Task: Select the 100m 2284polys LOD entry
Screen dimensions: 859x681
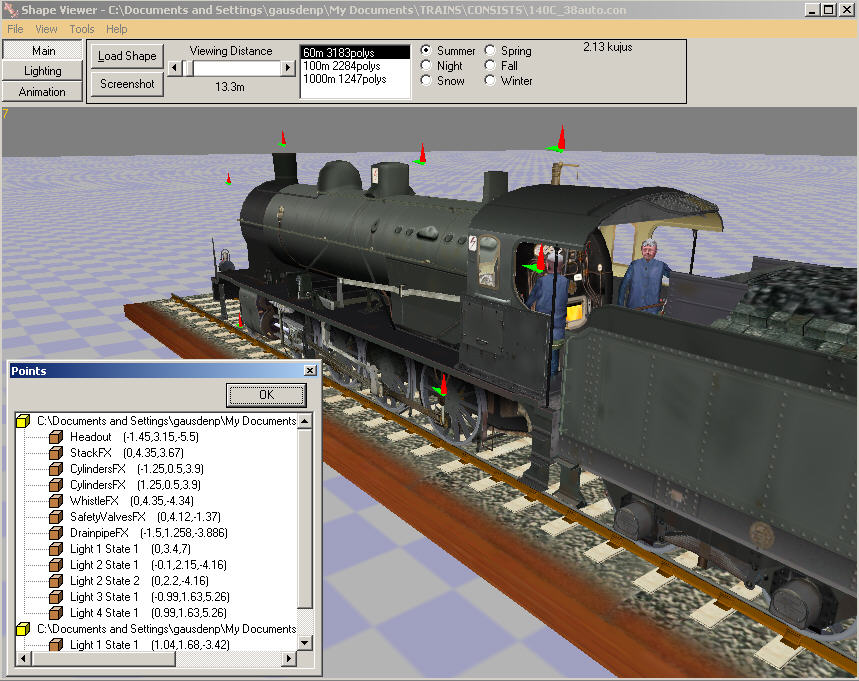Action: point(341,66)
